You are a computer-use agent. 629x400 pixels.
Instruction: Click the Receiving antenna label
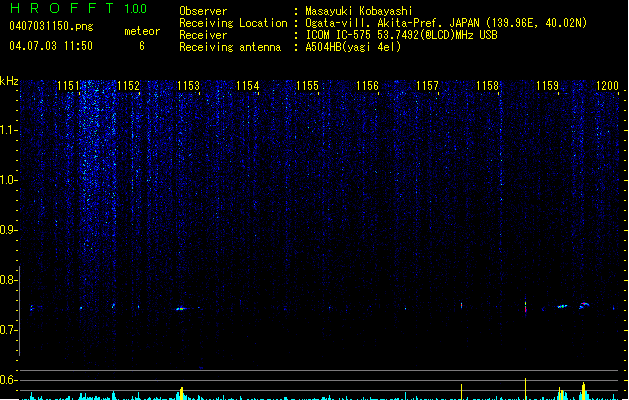pyautogui.click(x=230, y=47)
